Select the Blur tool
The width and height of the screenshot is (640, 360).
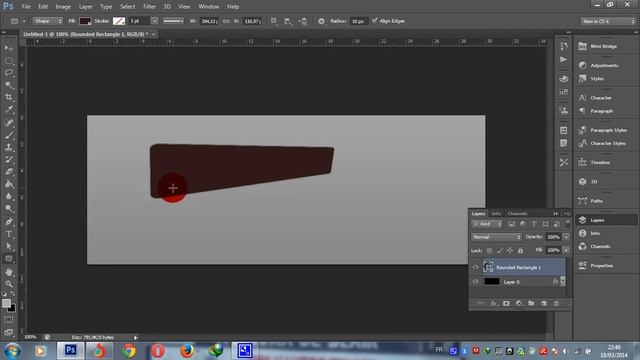coord(9,196)
